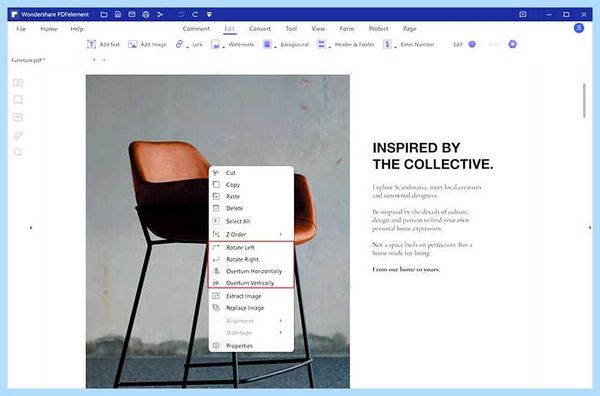Viewport: 600px width, 396px height.
Task: Close the Furniture.pdf tab
Action: 94,60
